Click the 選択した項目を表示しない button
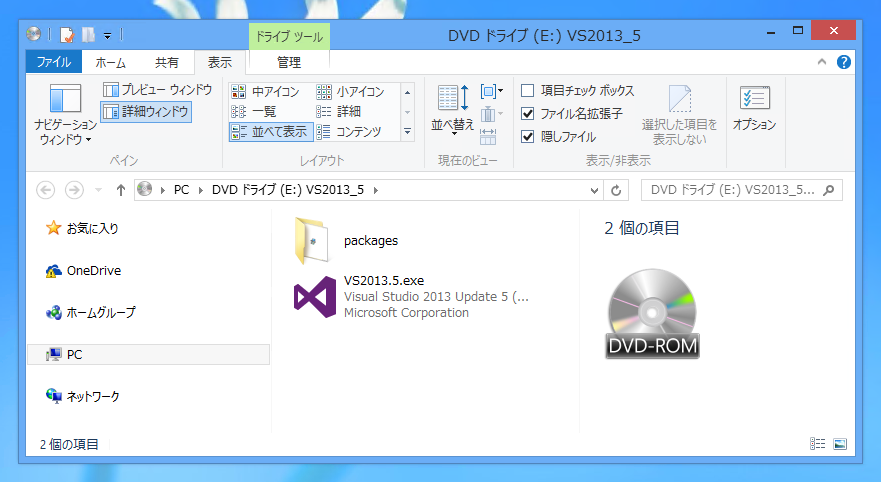The width and height of the screenshot is (881, 482). click(680, 115)
